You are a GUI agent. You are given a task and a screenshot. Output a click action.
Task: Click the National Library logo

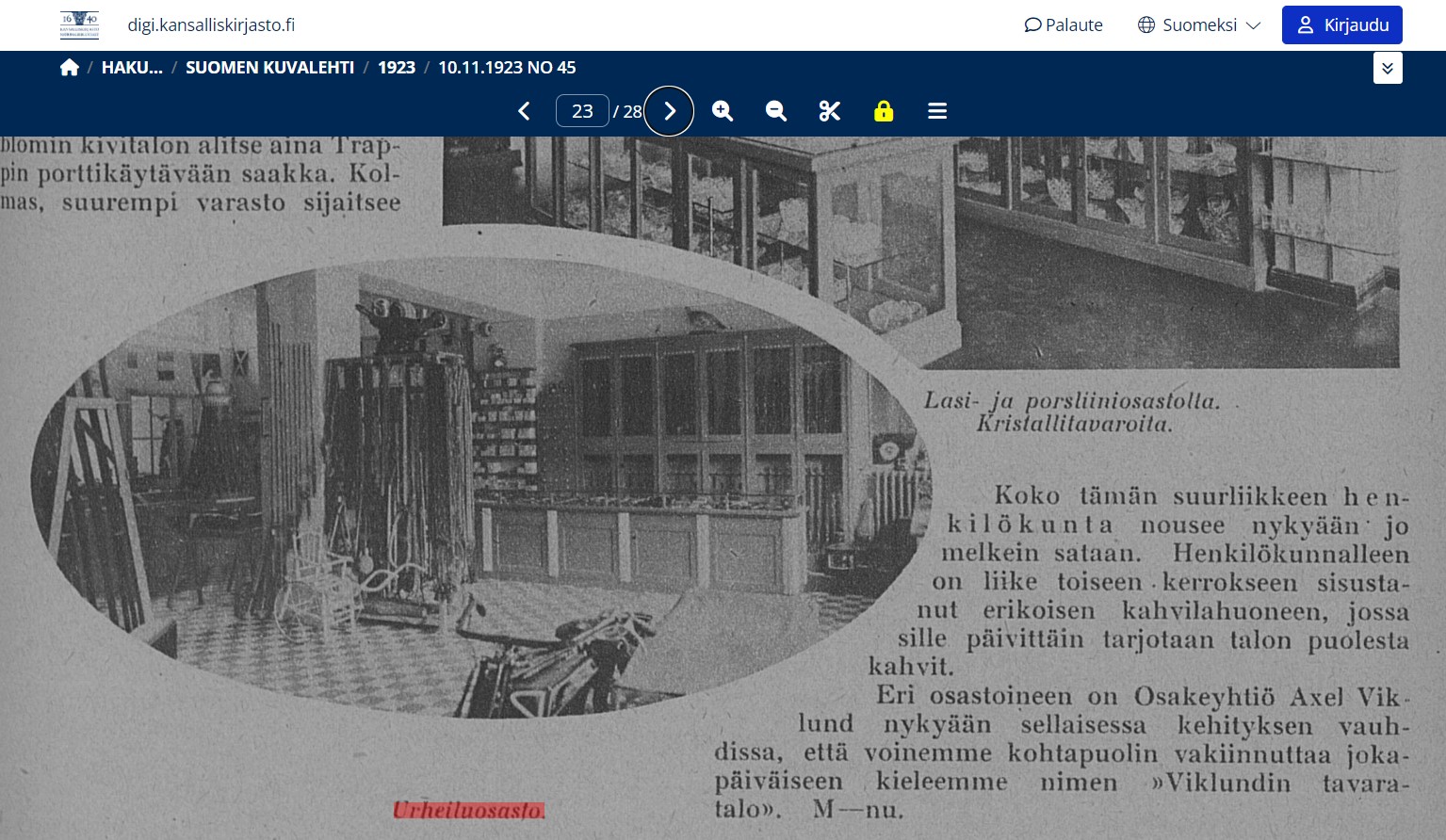[x=79, y=25]
